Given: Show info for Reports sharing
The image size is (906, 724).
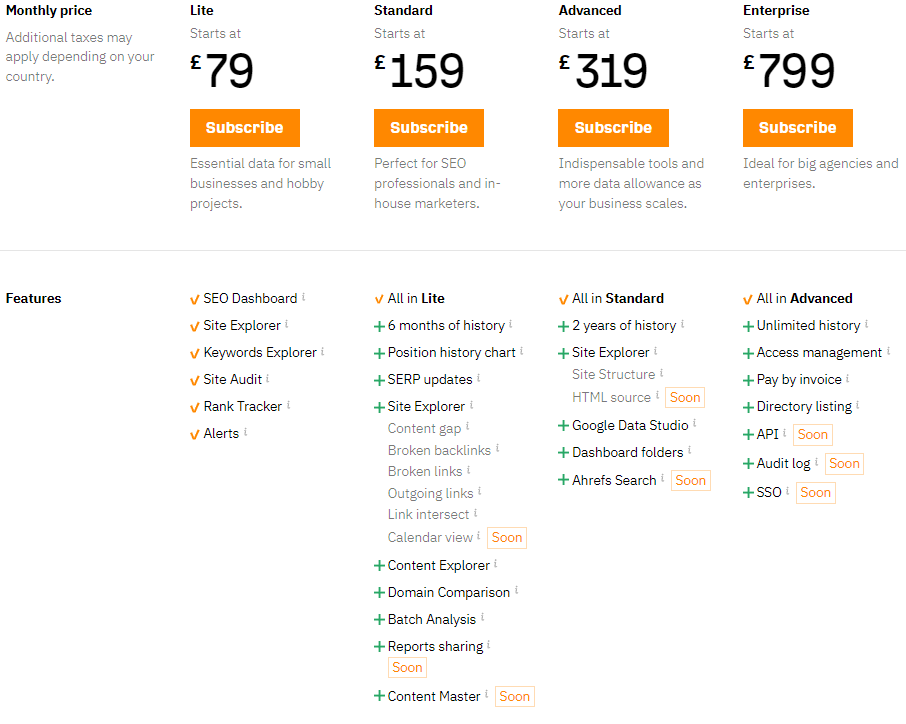Looking at the screenshot, I should (489, 645).
